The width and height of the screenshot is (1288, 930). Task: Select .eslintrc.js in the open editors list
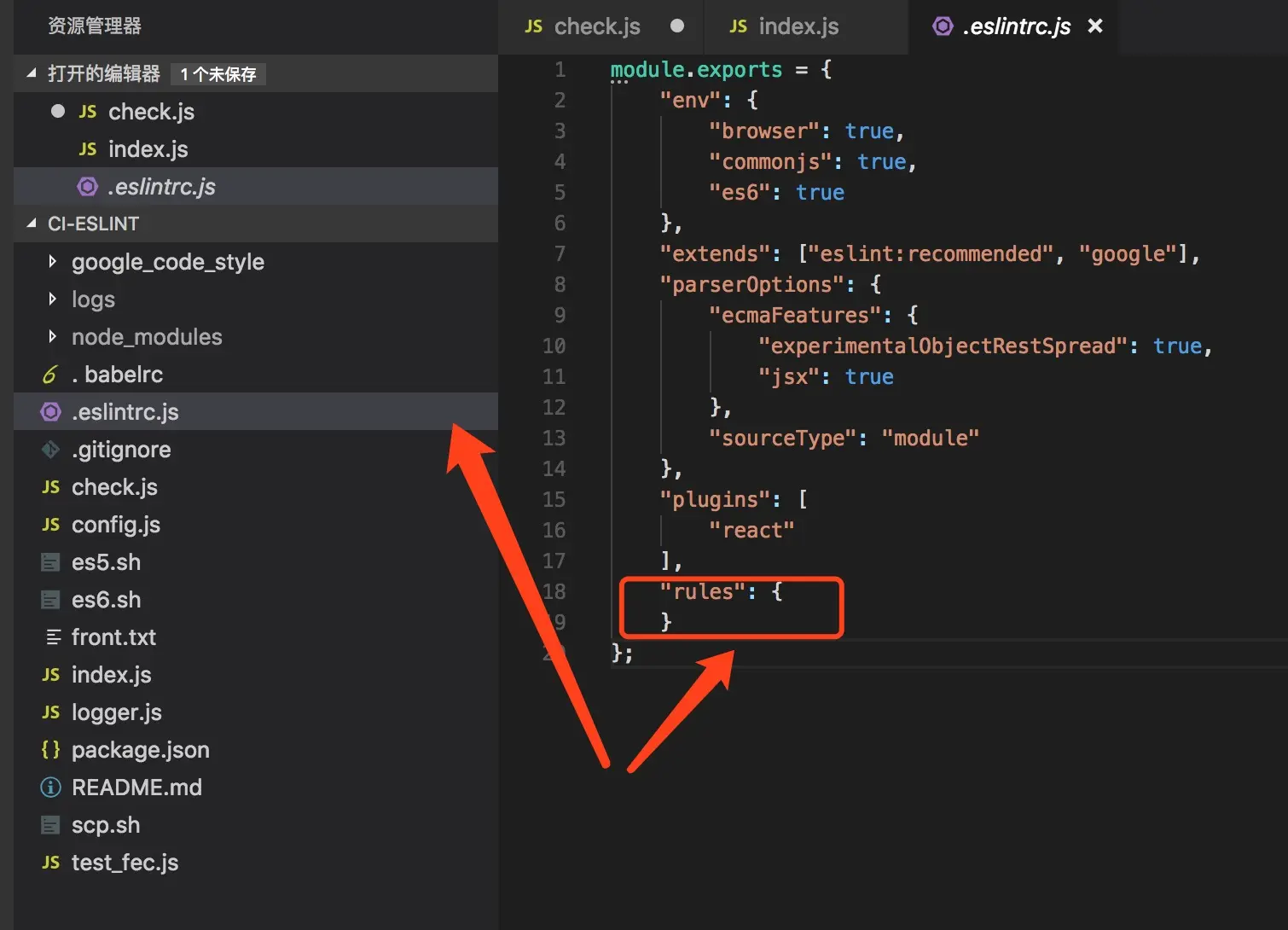click(256, 187)
